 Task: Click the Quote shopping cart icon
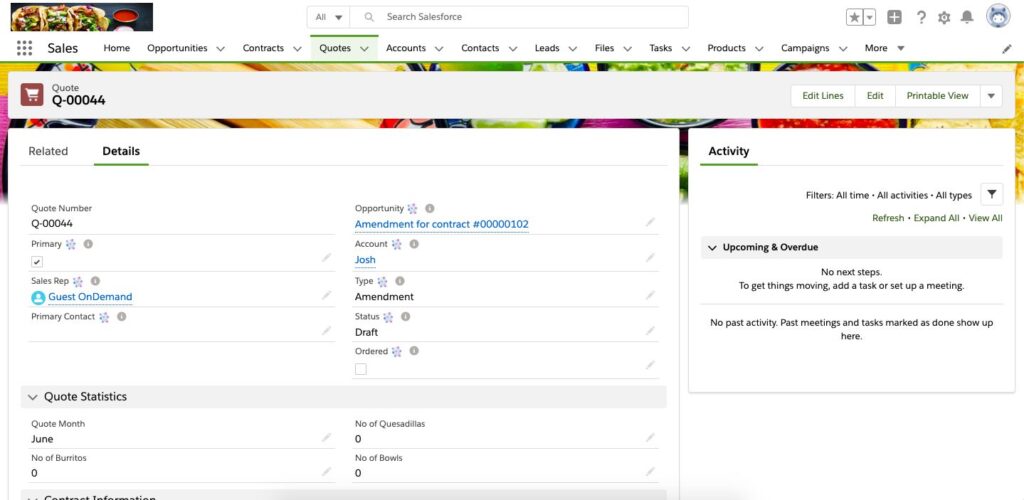32,95
